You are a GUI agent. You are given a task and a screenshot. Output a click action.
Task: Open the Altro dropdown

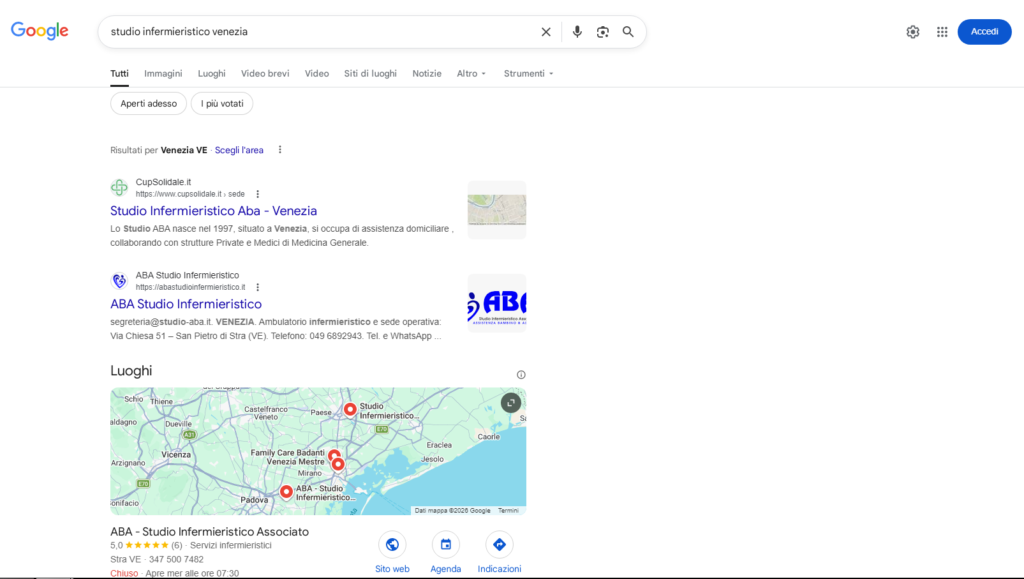tap(470, 73)
